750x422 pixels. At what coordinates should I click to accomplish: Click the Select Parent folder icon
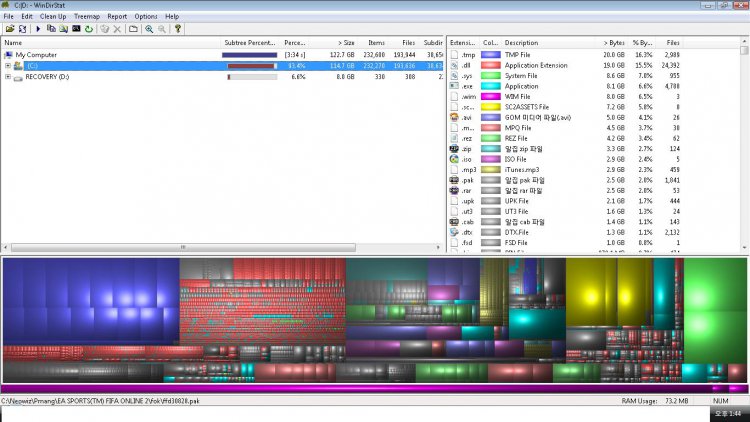coord(133,29)
